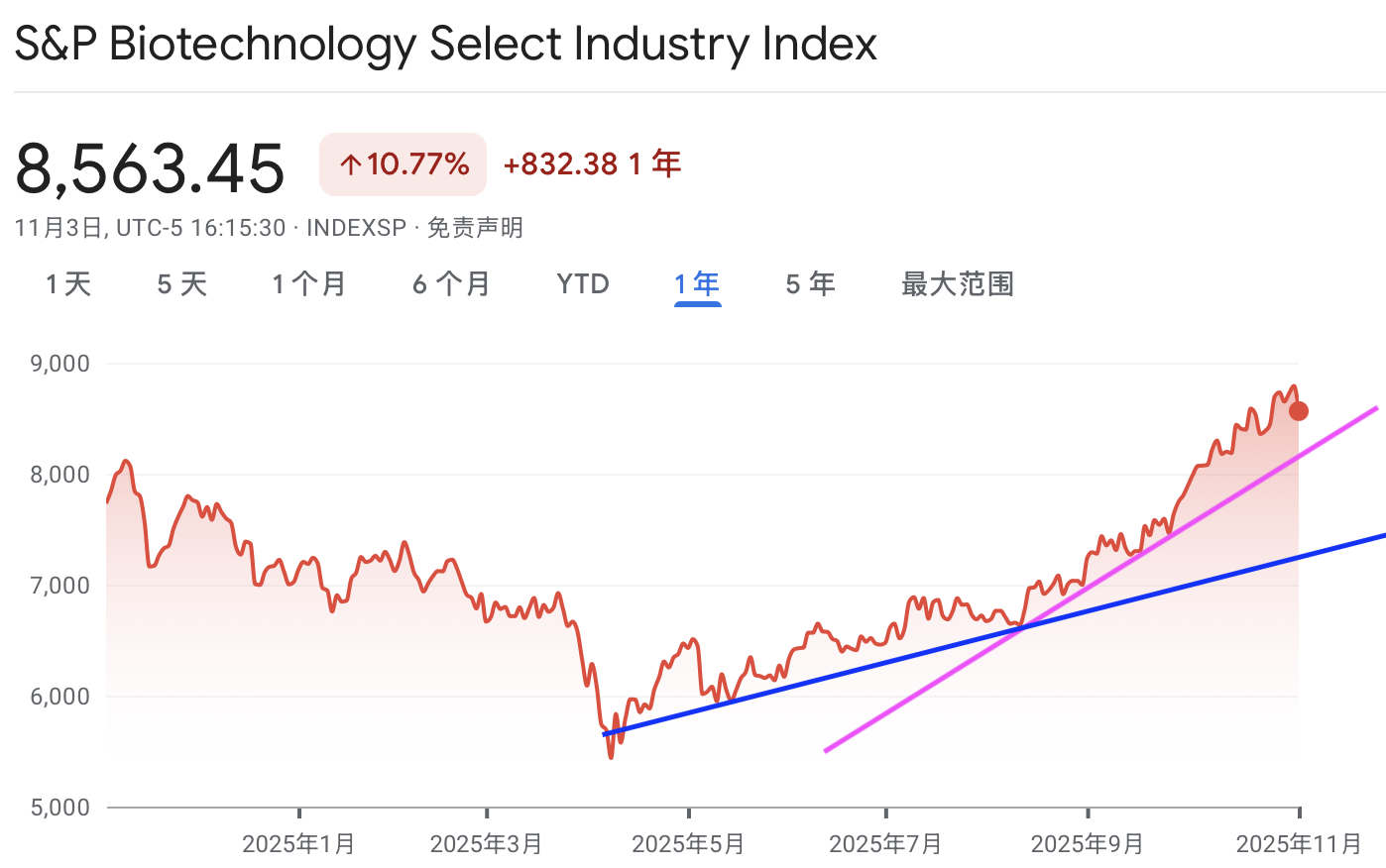1386x868 pixels.
Task: Click the 9,000 y-axis label
Action: tap(60, 364)
